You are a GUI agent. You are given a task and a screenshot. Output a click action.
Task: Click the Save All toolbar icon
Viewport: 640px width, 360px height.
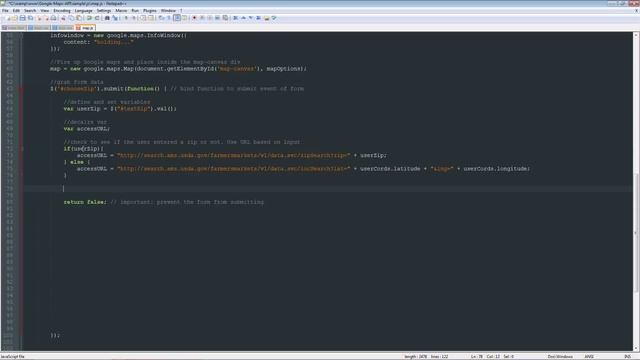pos(31,18)
